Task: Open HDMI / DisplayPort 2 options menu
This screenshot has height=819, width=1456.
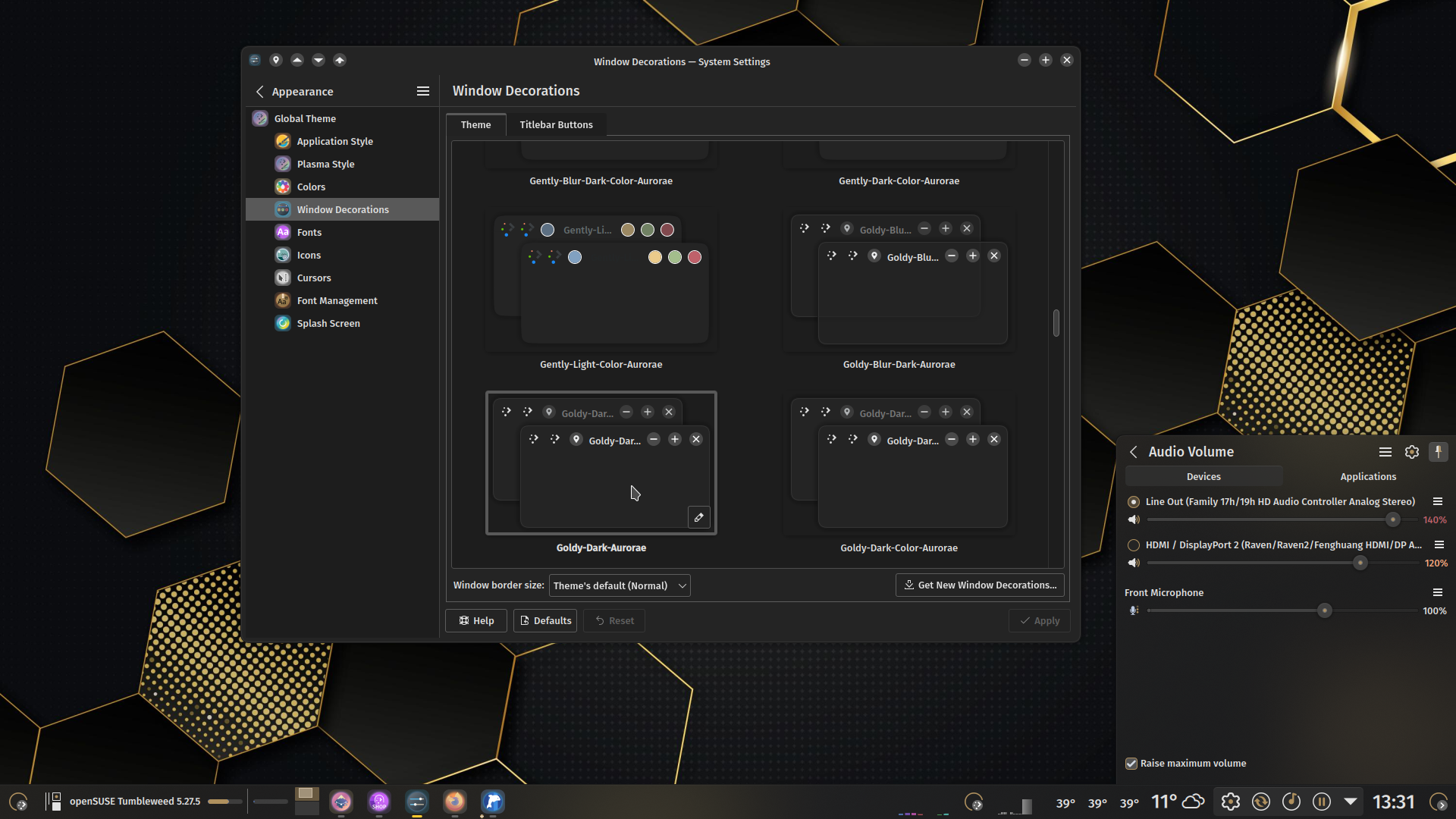Action: 1439,545
